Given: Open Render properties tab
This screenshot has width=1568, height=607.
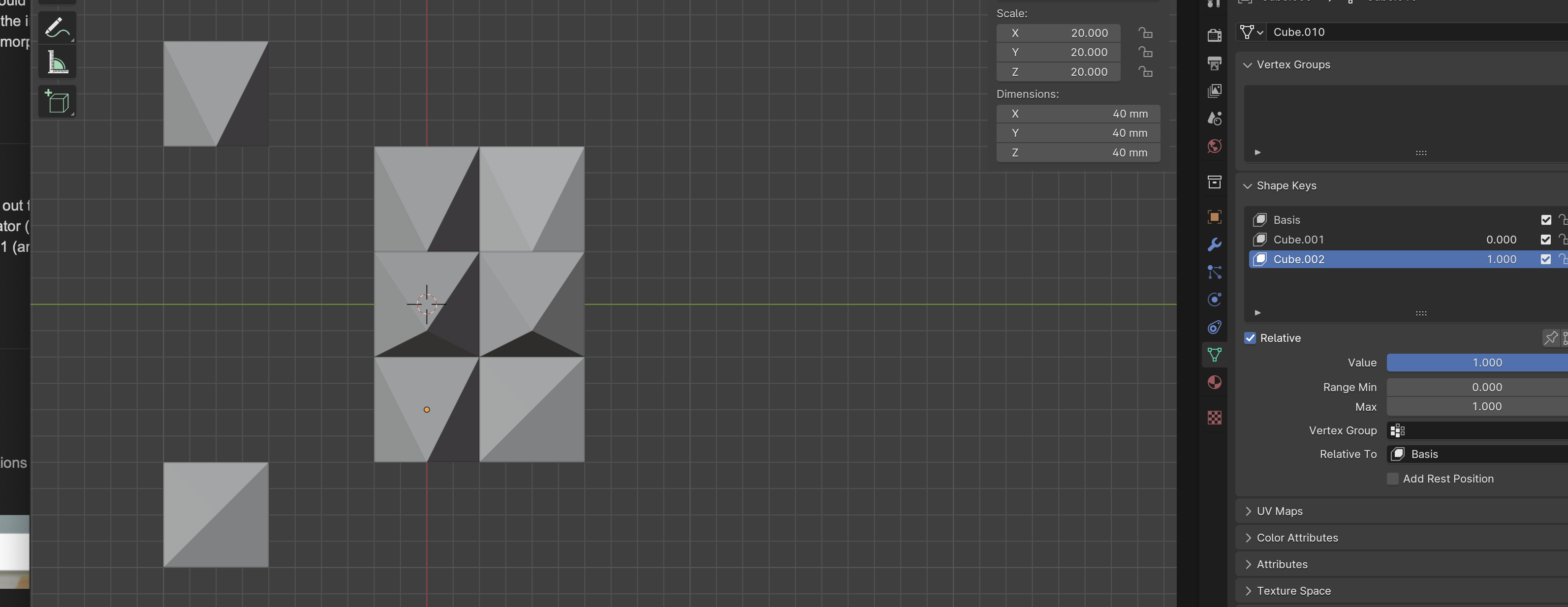Looking at the screenshot, I should [x=1214, y=35].
